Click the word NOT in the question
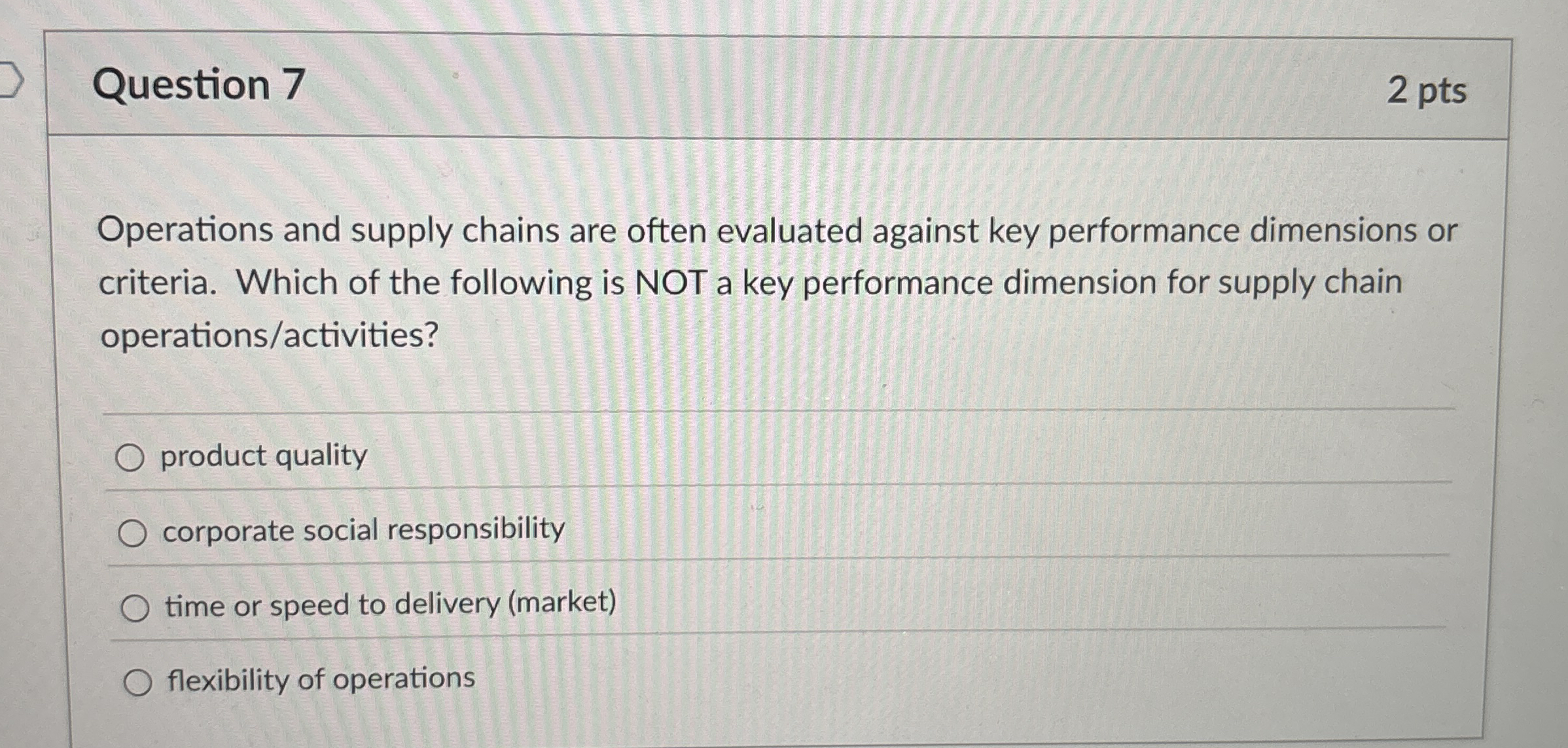Screen dimensions: 1568x748 click(672, 281)
